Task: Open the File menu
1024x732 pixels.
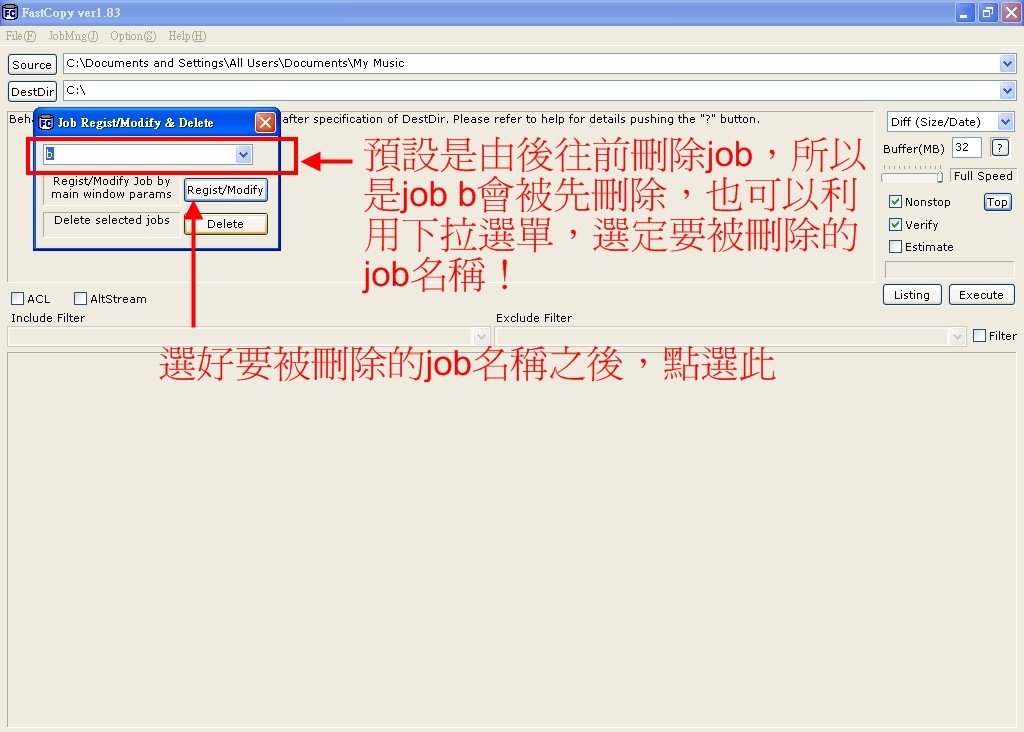Action: click(21, 36)
